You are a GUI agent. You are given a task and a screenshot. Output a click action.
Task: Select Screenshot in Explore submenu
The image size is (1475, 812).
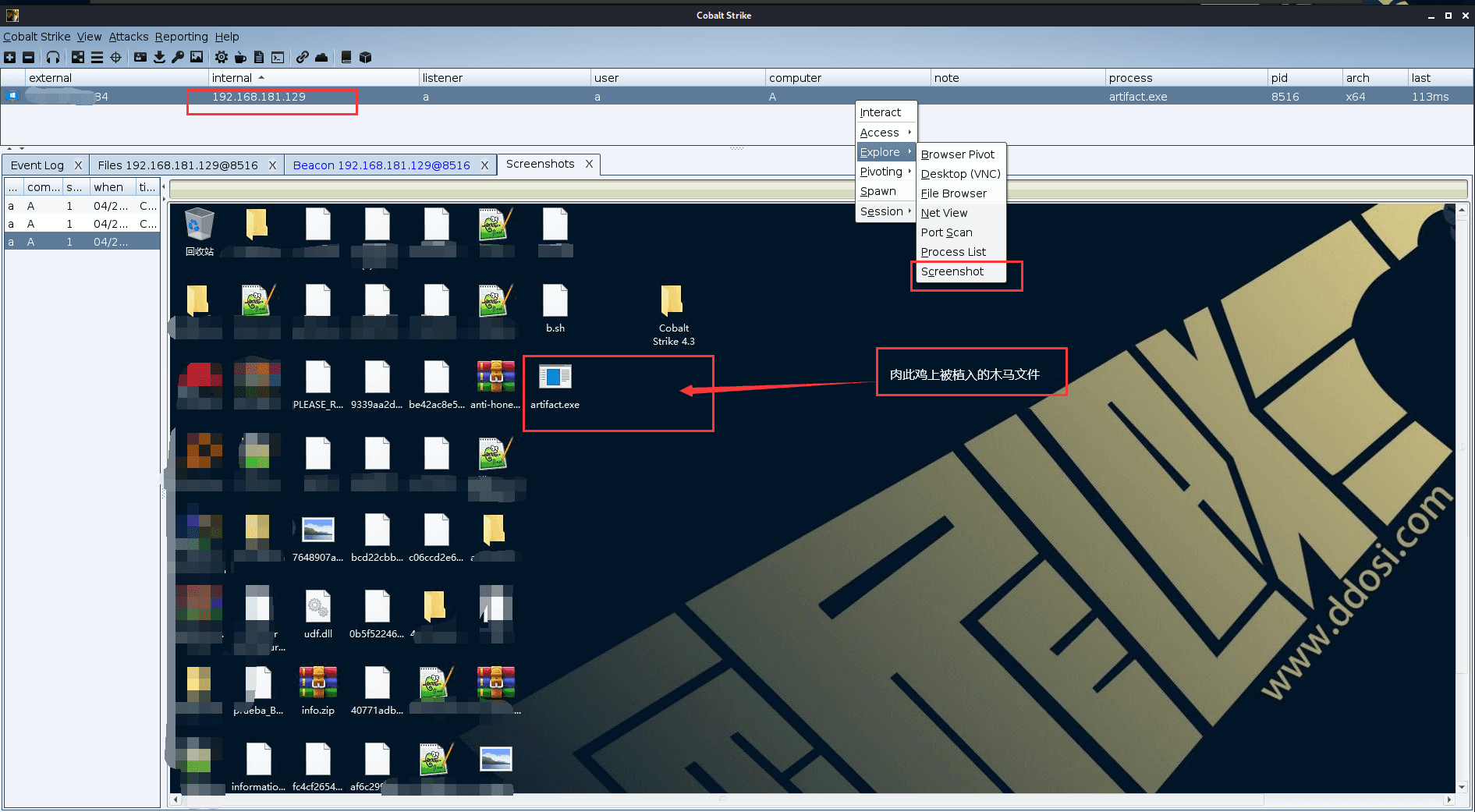(x=961, y=271)
